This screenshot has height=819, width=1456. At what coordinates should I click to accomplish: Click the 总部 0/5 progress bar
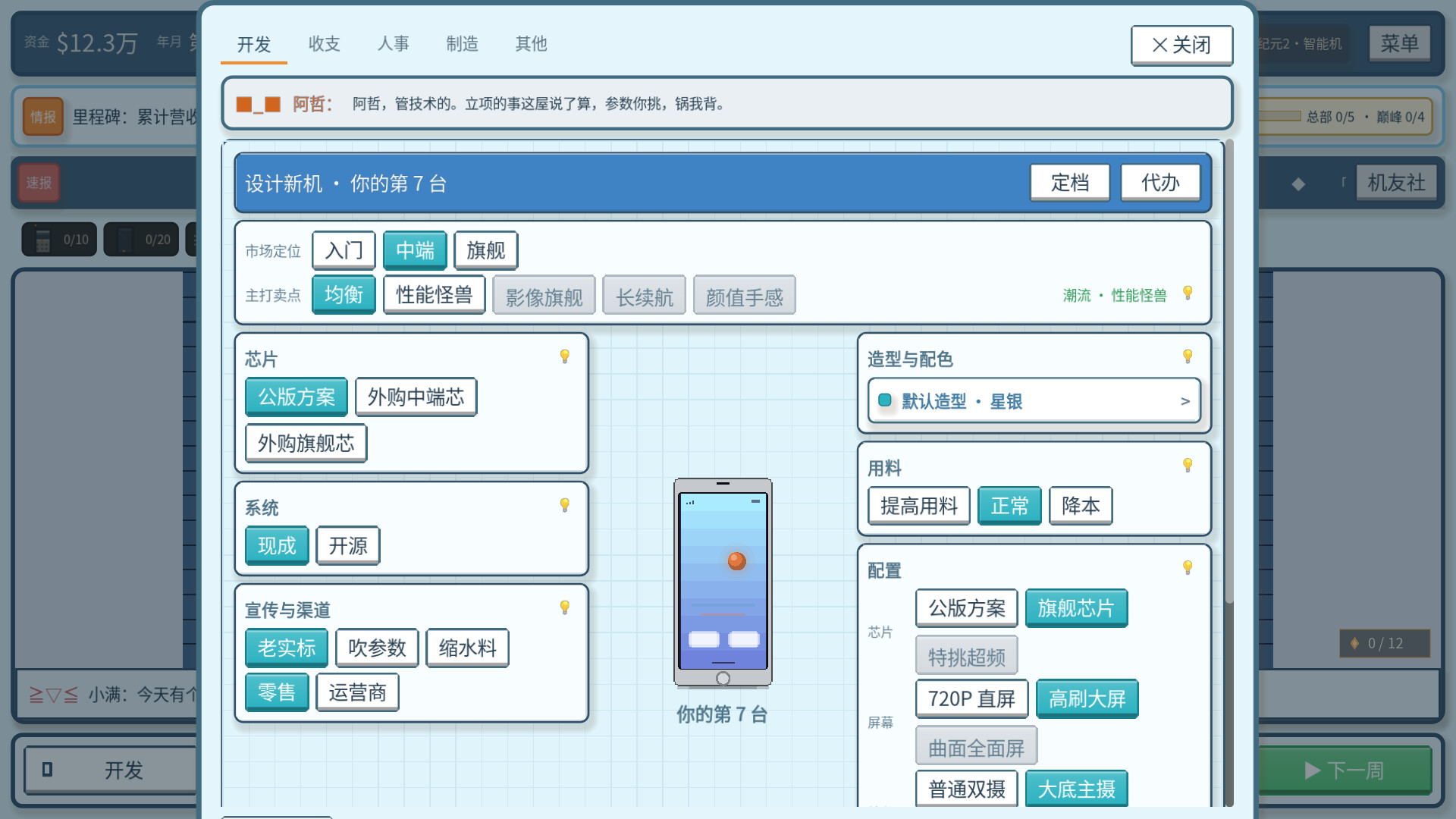tap(1280, 116)
